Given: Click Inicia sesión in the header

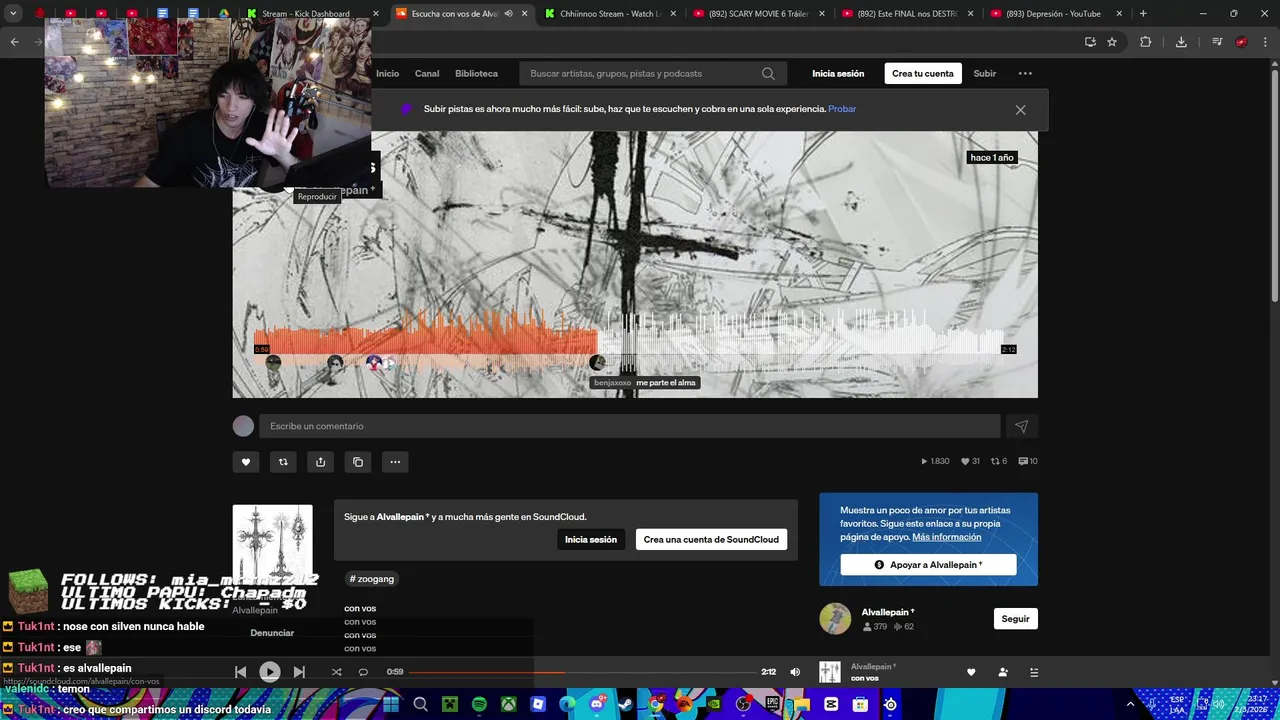Looking at the screenshot, I should 838,73.
